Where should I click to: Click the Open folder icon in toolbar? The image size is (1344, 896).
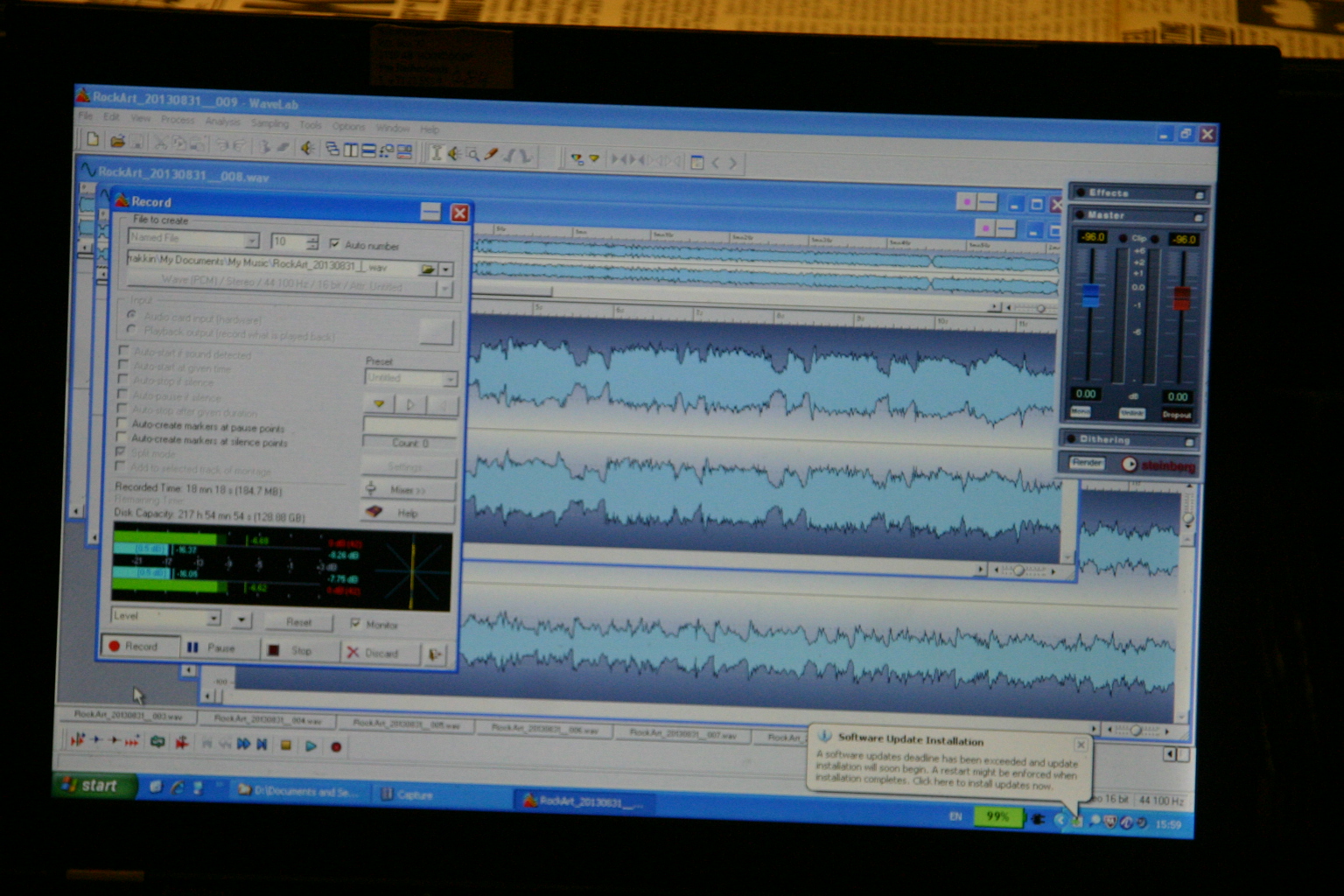pos(116,141)
